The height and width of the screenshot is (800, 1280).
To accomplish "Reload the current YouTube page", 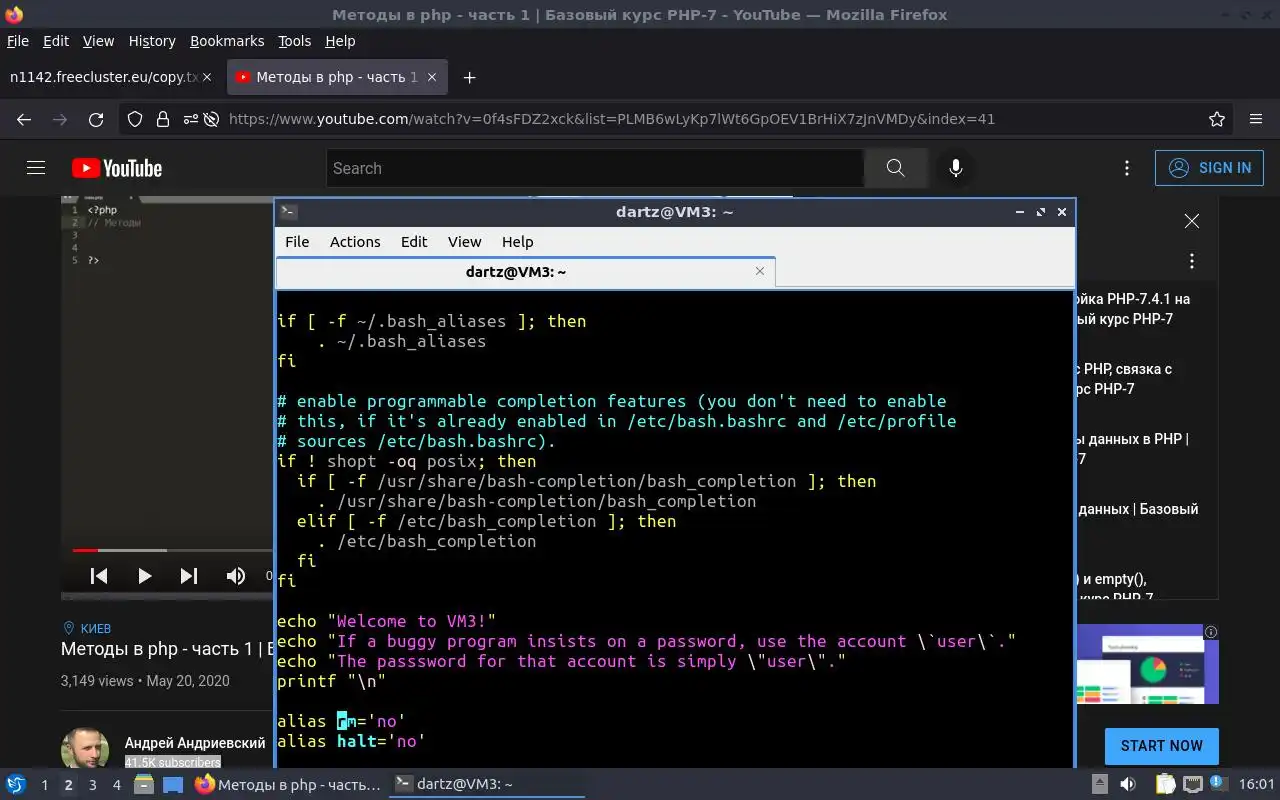I will click(x=96, y=119).
